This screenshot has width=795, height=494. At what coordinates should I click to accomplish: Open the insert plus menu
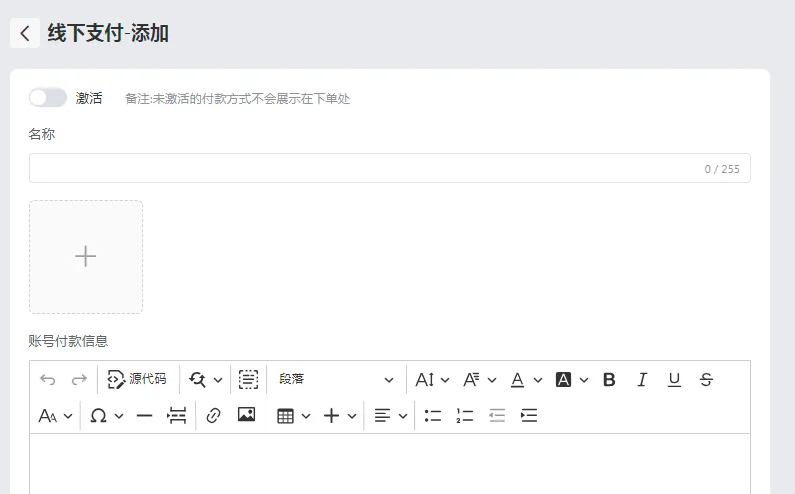[331, 416]
